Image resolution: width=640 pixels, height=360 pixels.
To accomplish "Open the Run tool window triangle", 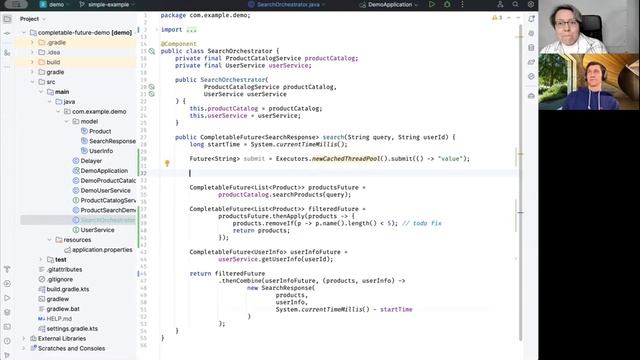I will point(7,298).
